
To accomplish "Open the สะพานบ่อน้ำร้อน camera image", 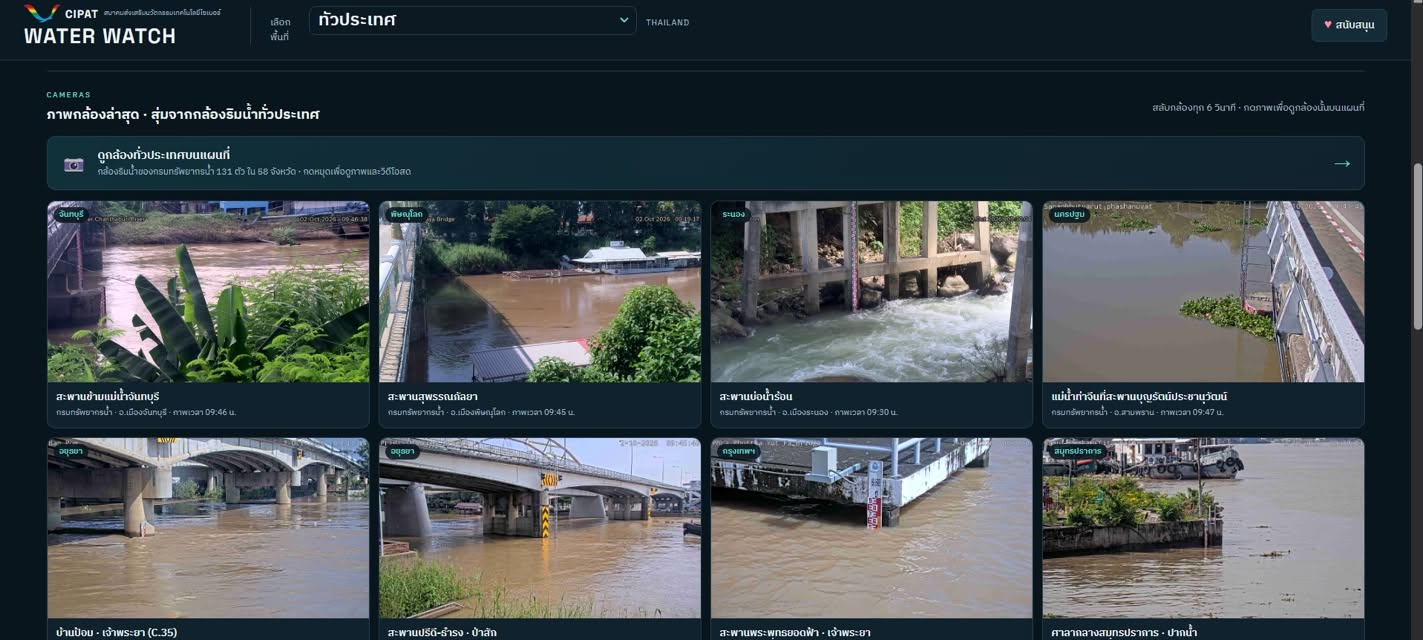I will [x=871, y=291].
